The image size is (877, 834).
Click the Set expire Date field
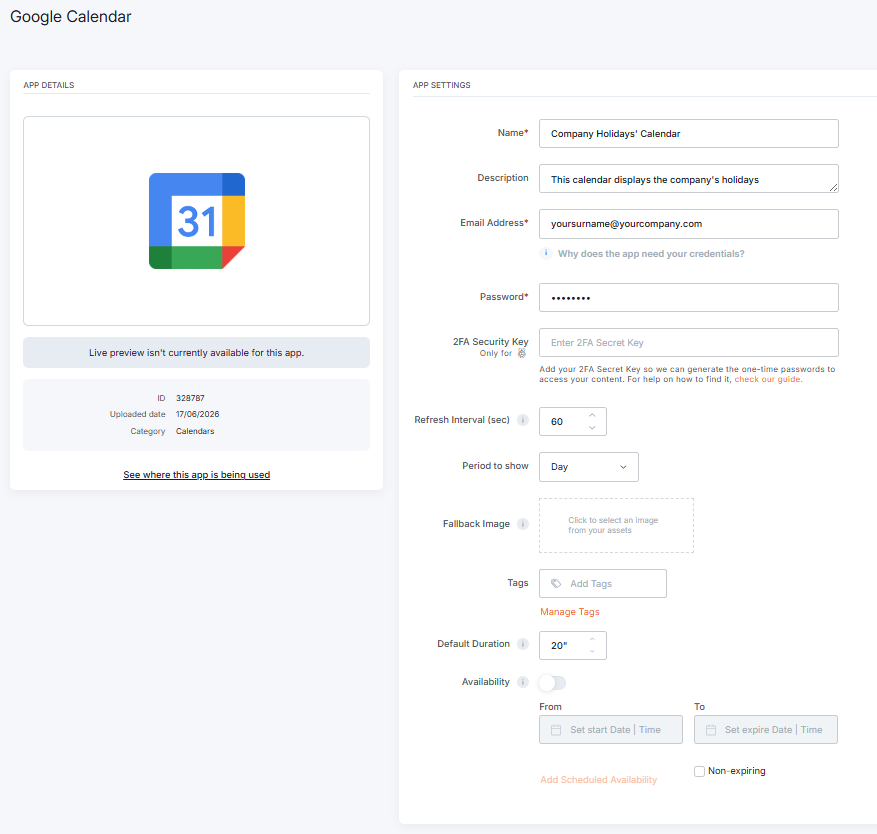pos(766,730)
